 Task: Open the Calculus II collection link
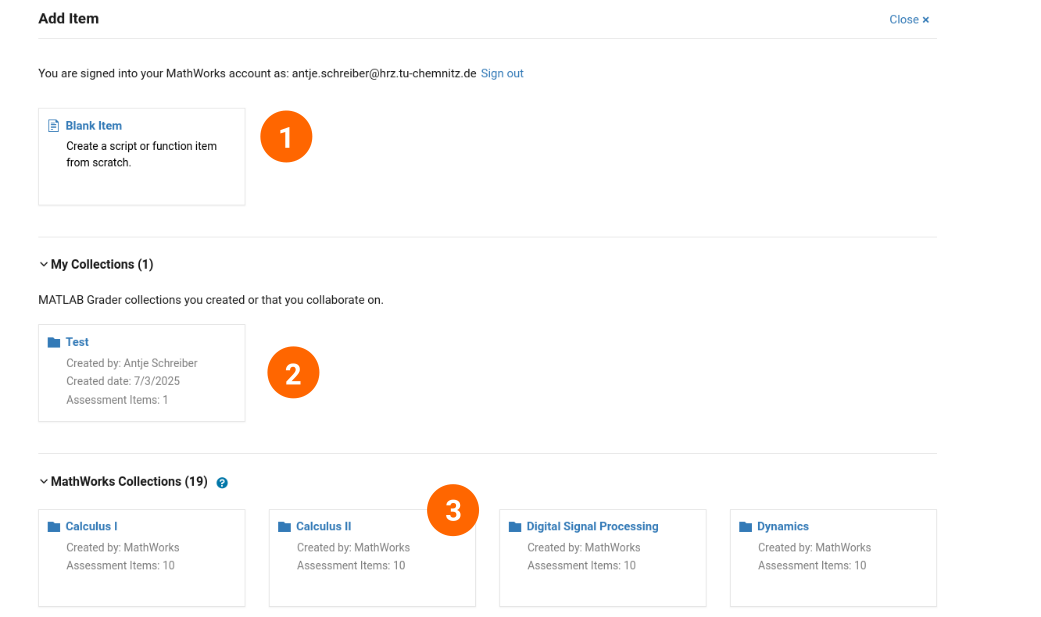[x=323, y=526]
